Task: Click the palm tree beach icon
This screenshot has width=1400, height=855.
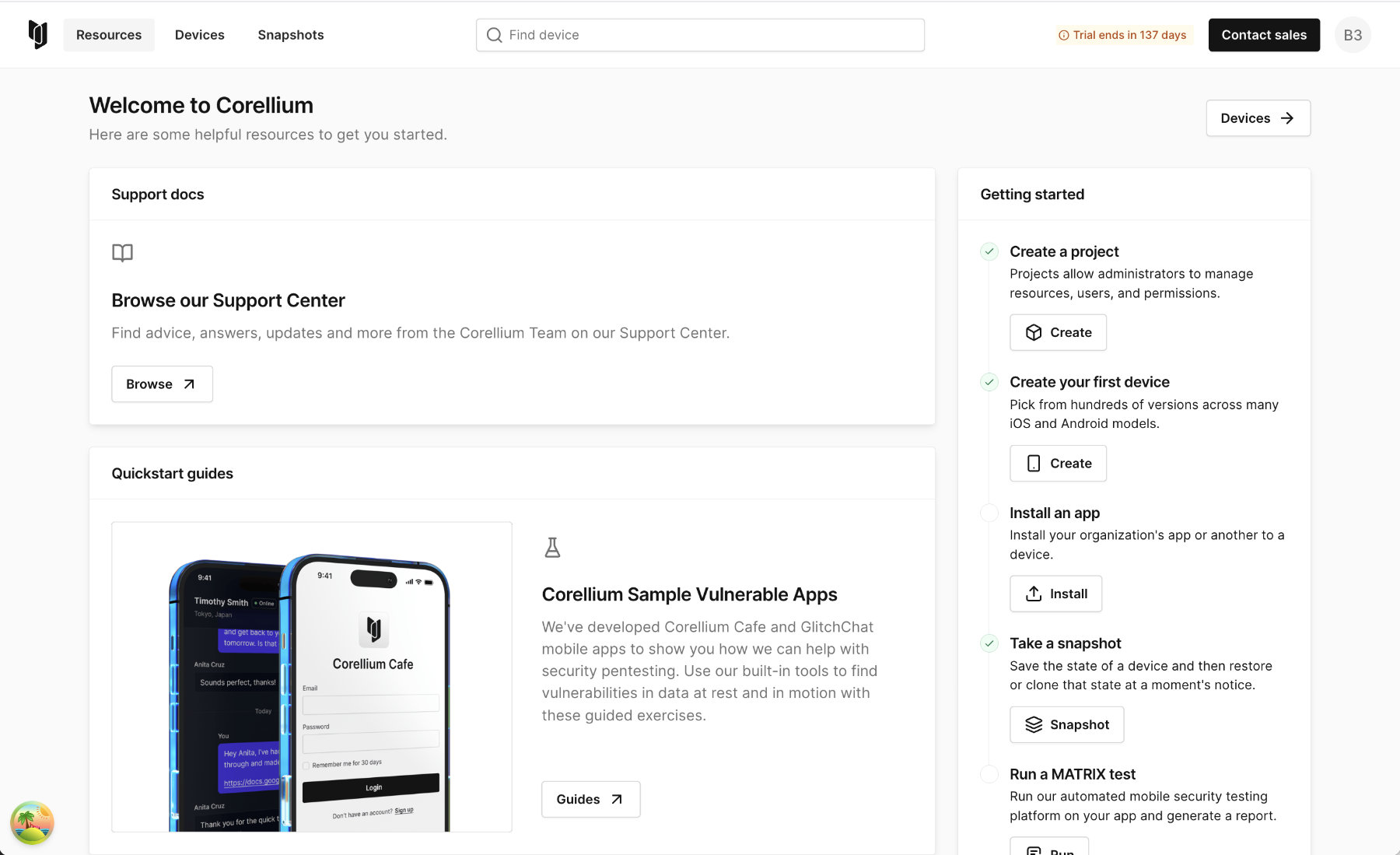Action: (x=32, y=822)
